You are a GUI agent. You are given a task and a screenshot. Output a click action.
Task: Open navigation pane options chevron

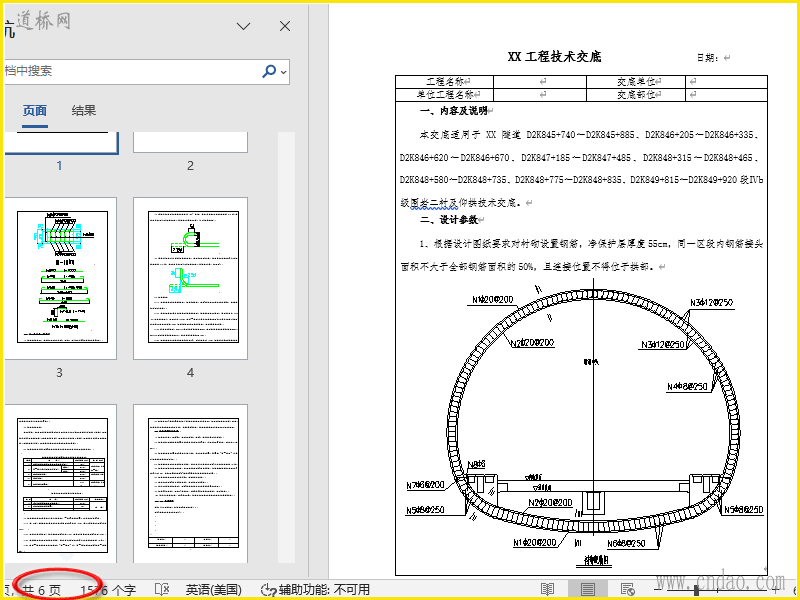[x=244, y=26]
